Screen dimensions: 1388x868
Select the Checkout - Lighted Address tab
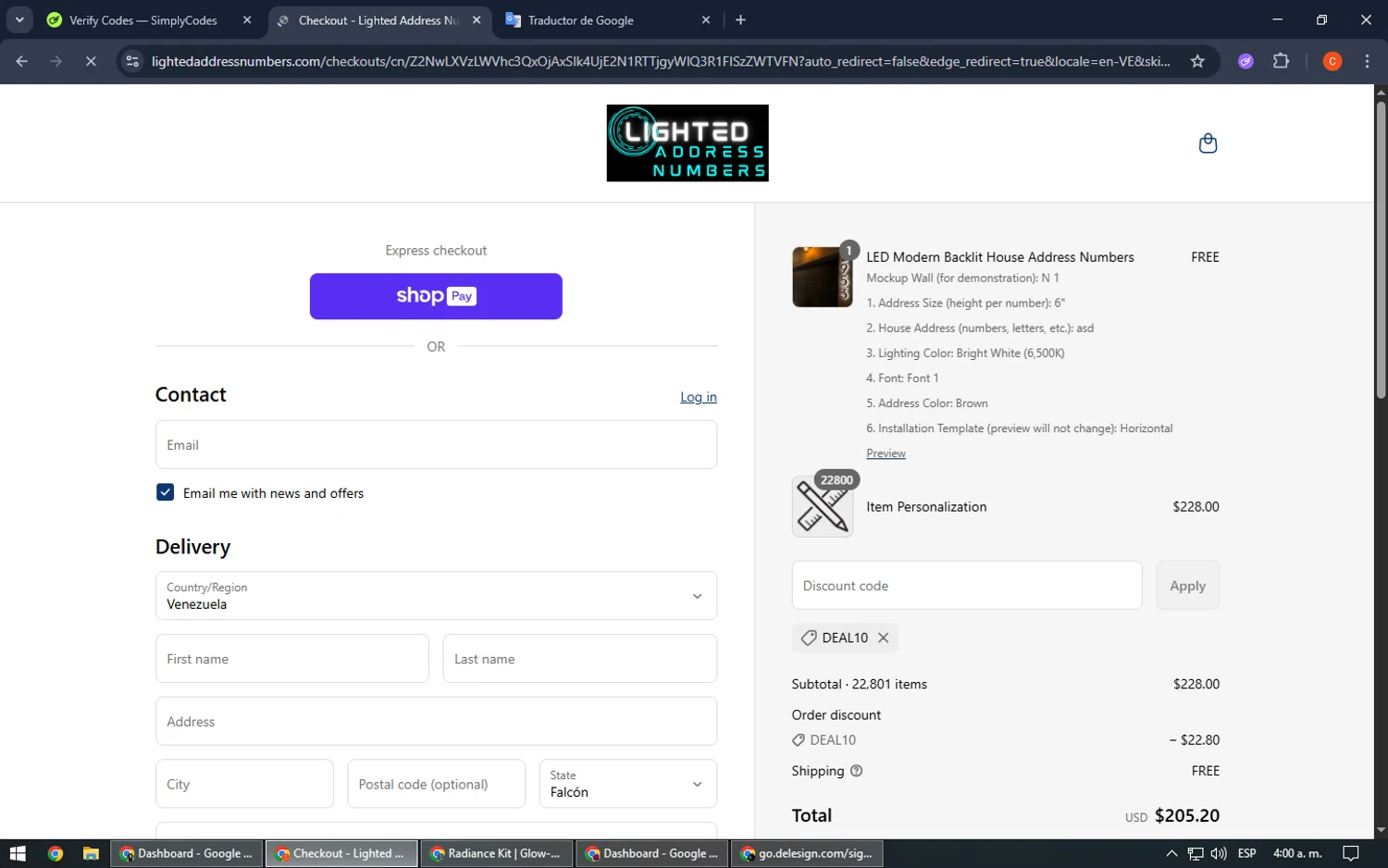[x=378, y=20]
